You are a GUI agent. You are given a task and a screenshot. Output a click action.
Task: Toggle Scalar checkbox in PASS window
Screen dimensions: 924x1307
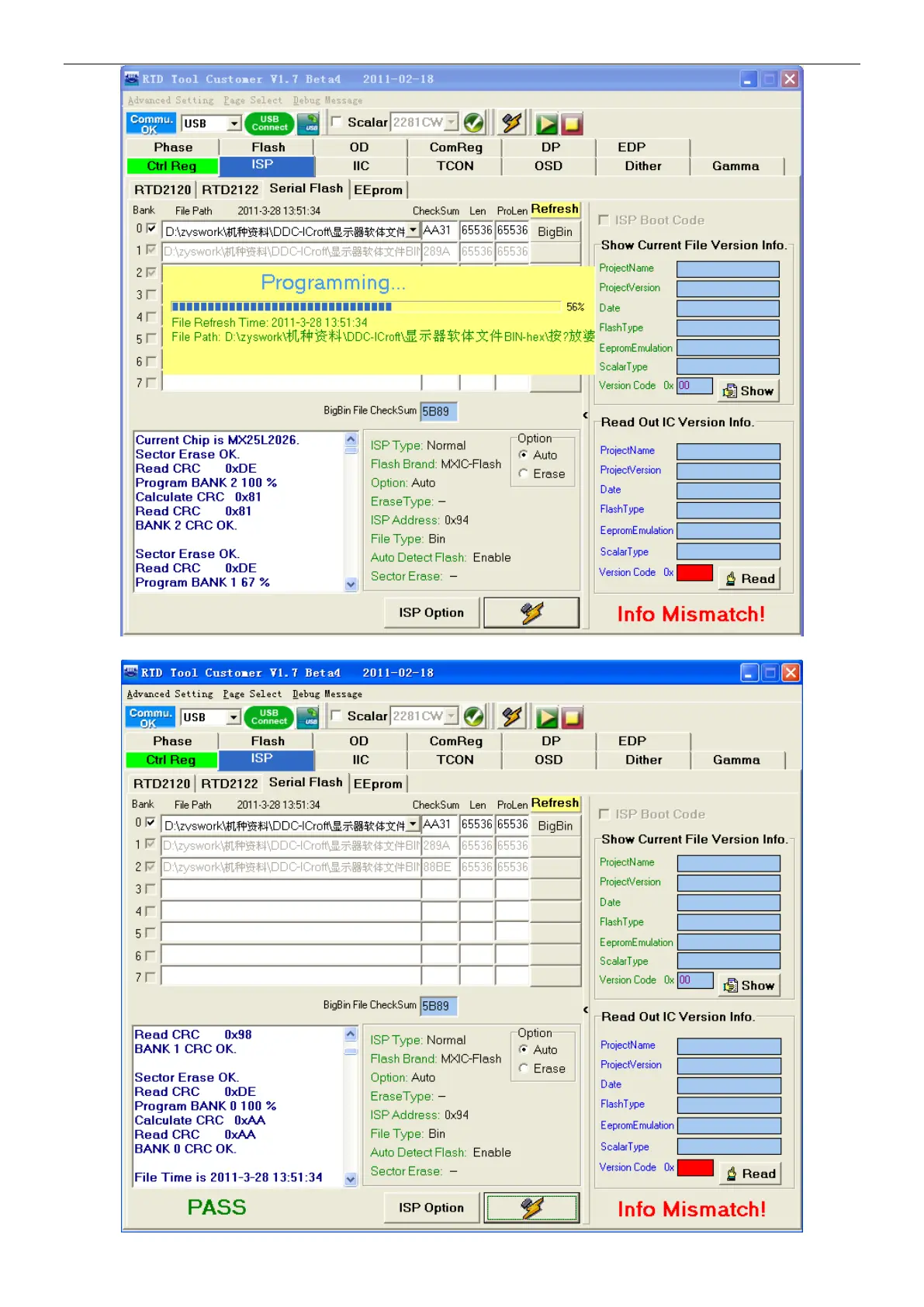click(x=337, y=715)
